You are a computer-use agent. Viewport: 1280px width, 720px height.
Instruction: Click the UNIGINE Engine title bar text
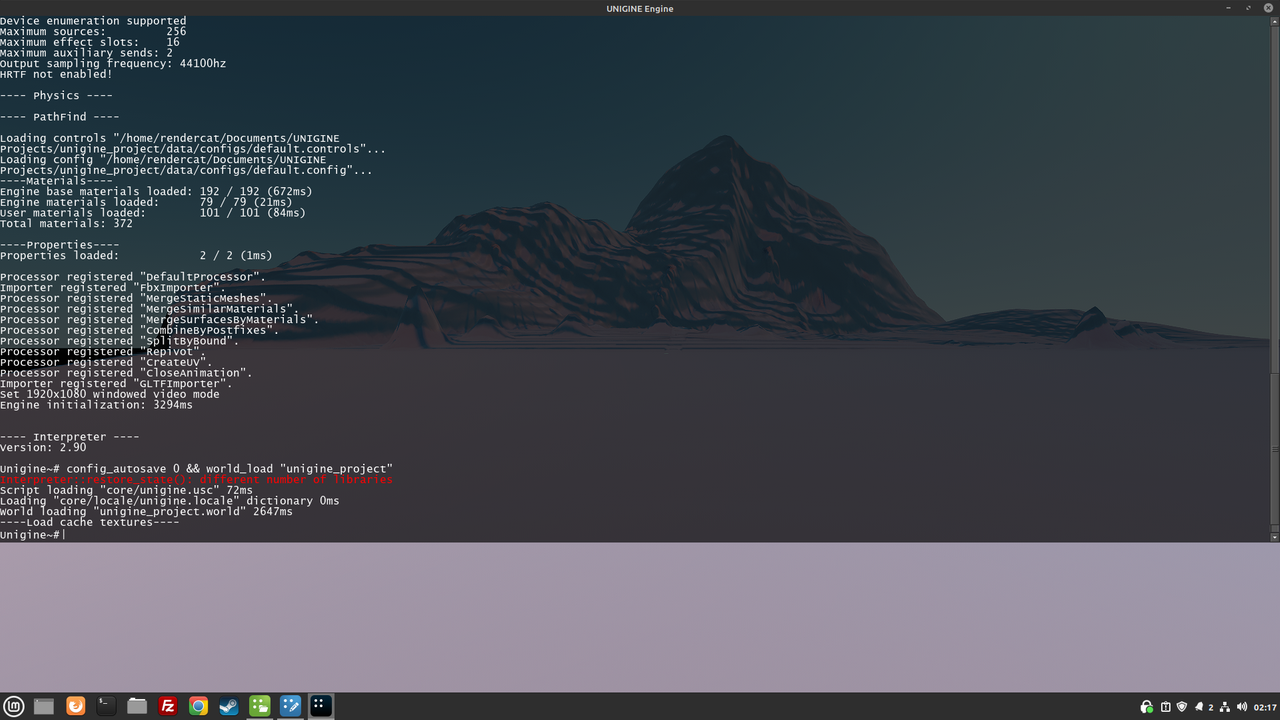pos(640,8)
